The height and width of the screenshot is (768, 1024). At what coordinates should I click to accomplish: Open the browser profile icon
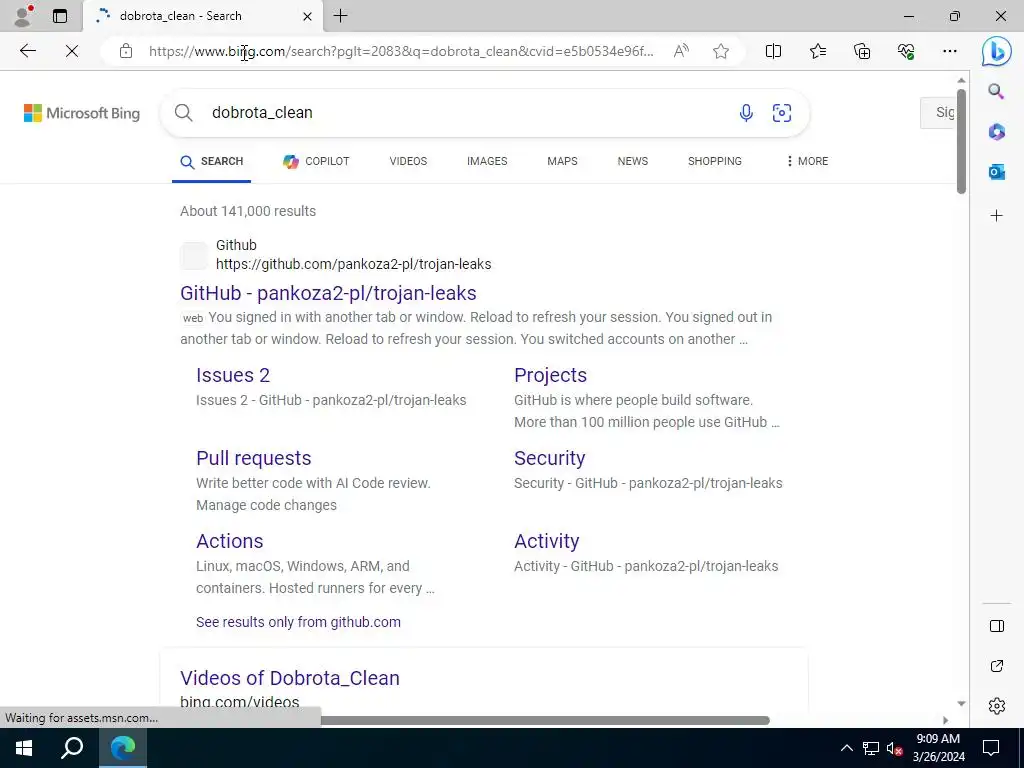(24, 16)
